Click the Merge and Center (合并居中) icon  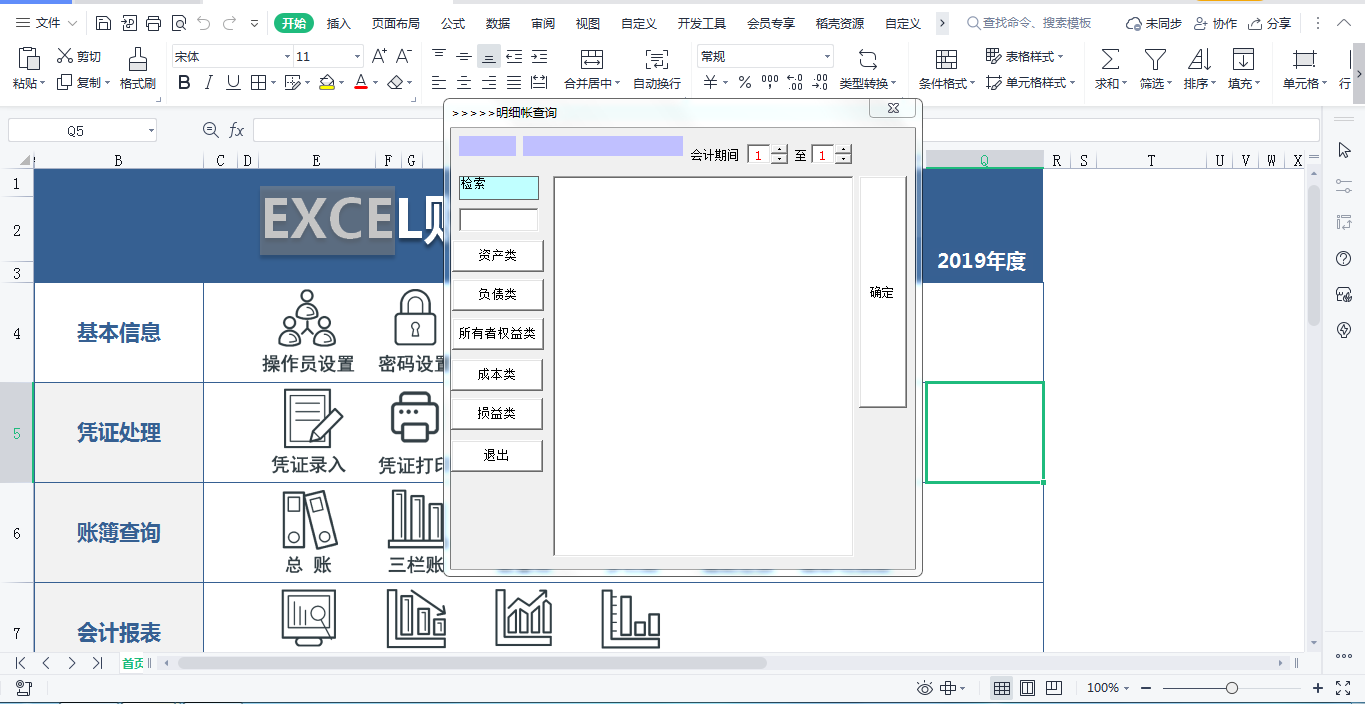tap(591, 59)
